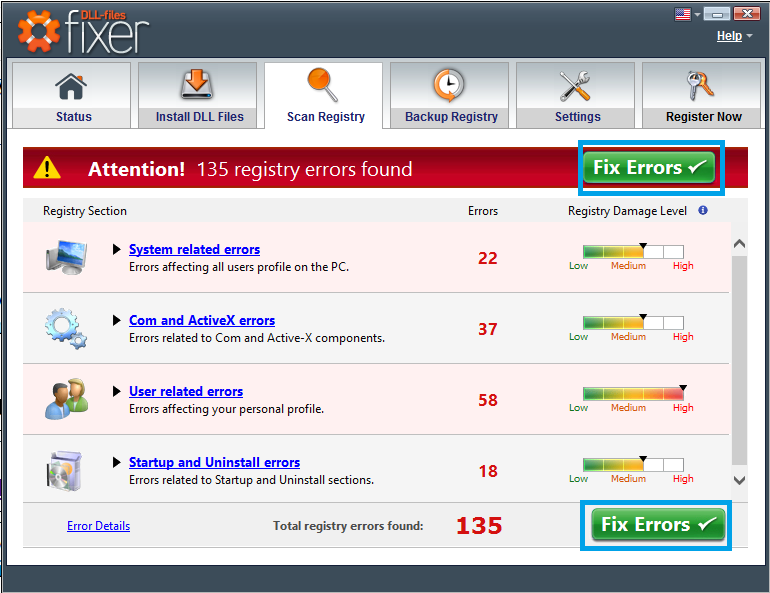The height and width of the screenshot is (593, 770).
Task: Click the house icon on Status tab
Action: click(x=71, y=86)
